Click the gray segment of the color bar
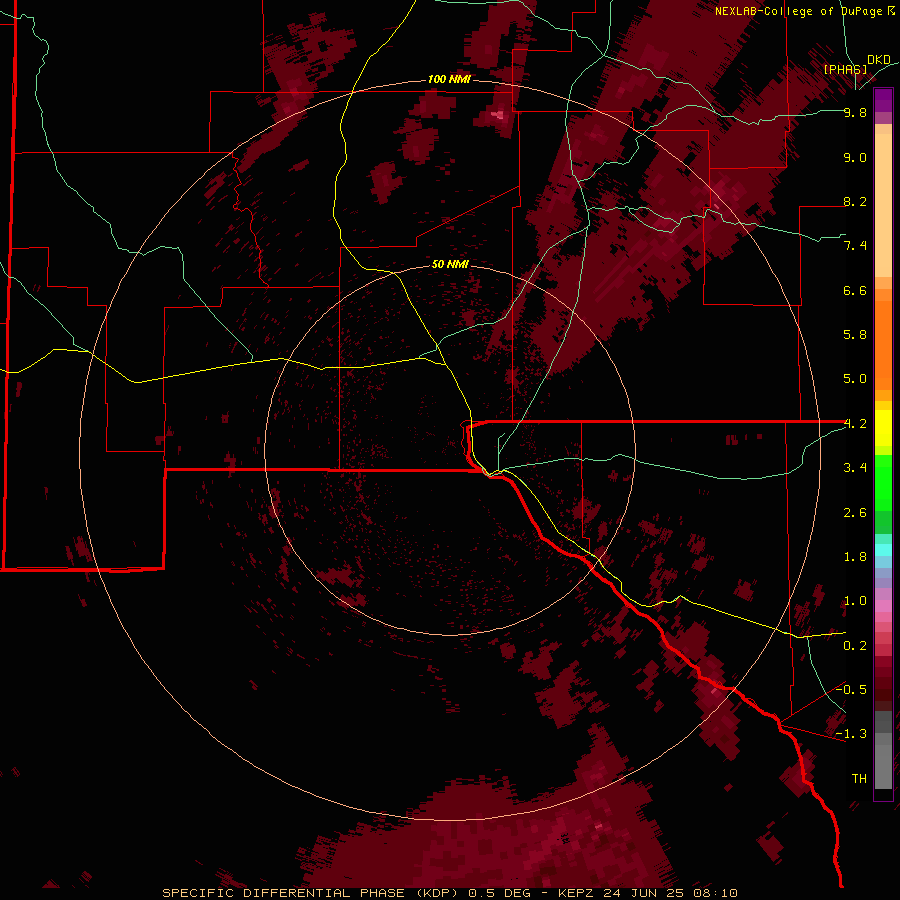900x900 pixels. [x=883, y=750]
